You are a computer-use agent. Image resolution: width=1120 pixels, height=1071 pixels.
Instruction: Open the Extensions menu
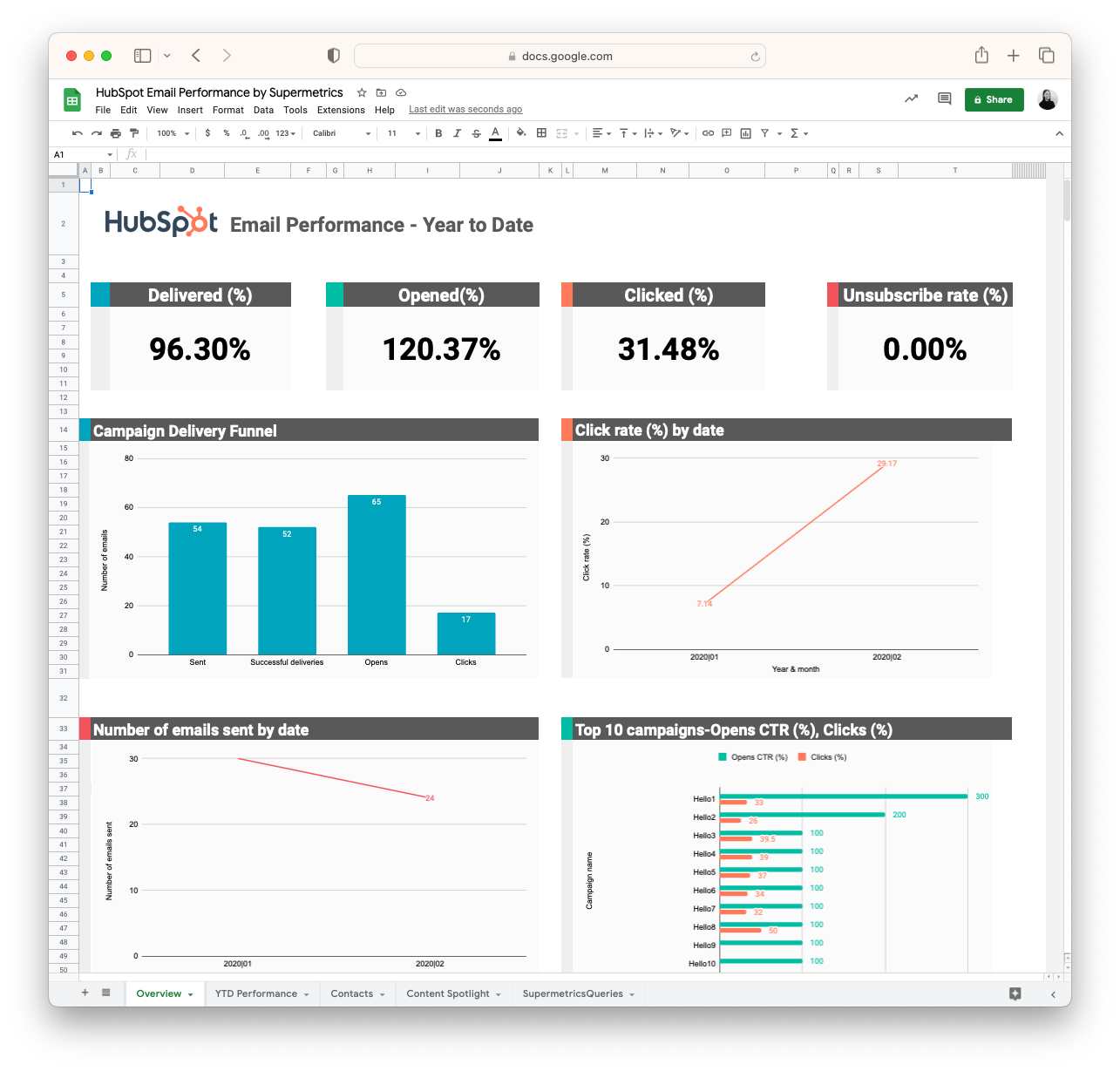(x=341, y=110)
